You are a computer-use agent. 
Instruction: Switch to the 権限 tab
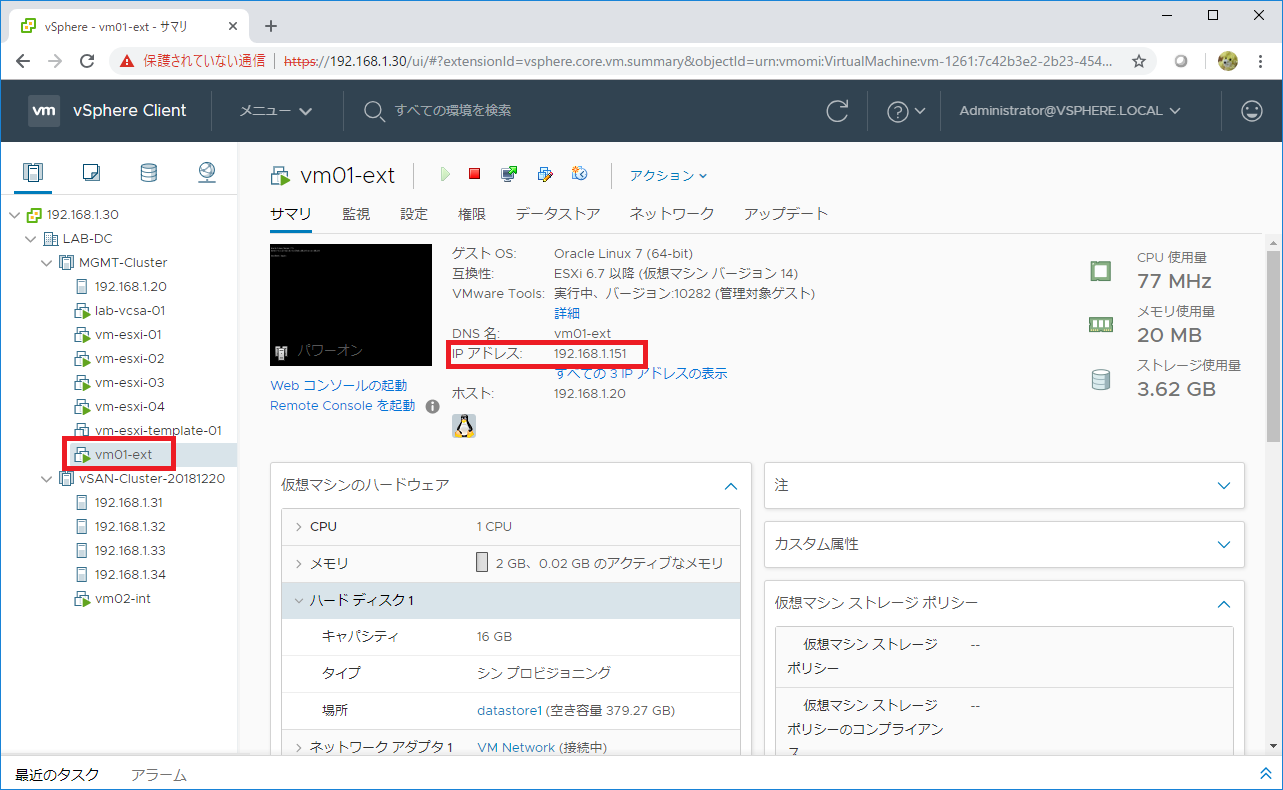coord(472,214)
